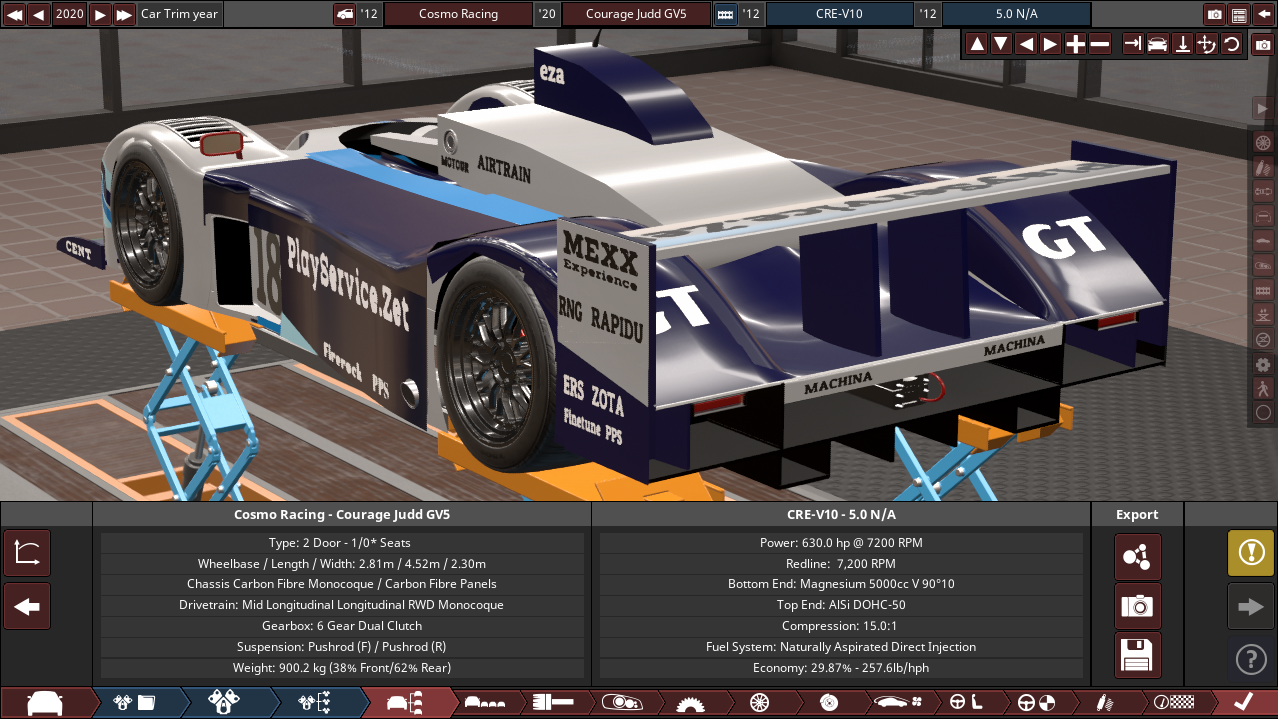Open the car trim selection tab

coord(404,703)
